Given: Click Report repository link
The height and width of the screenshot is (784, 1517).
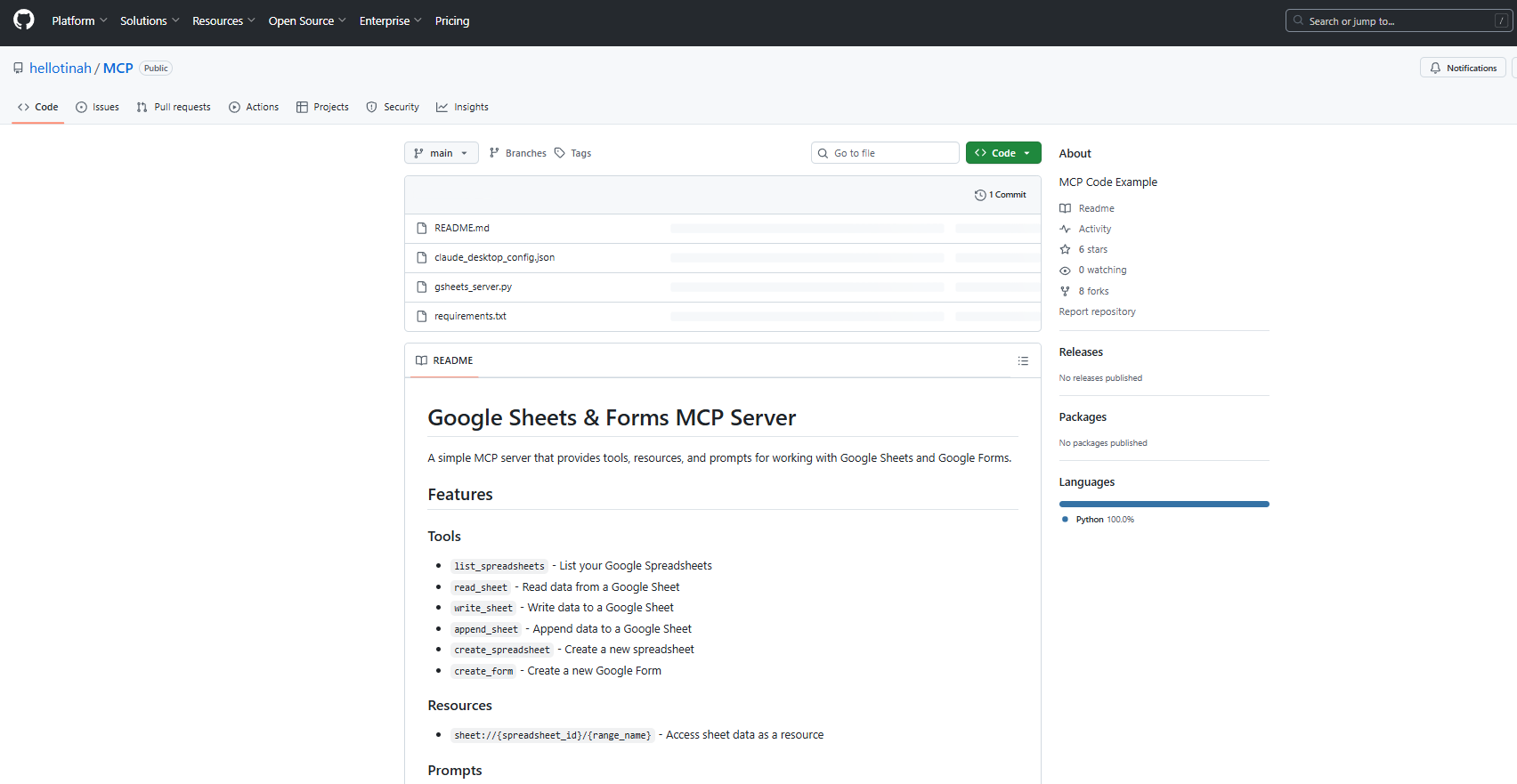Looking at the screenshot, I should [x=1097, y=311].
